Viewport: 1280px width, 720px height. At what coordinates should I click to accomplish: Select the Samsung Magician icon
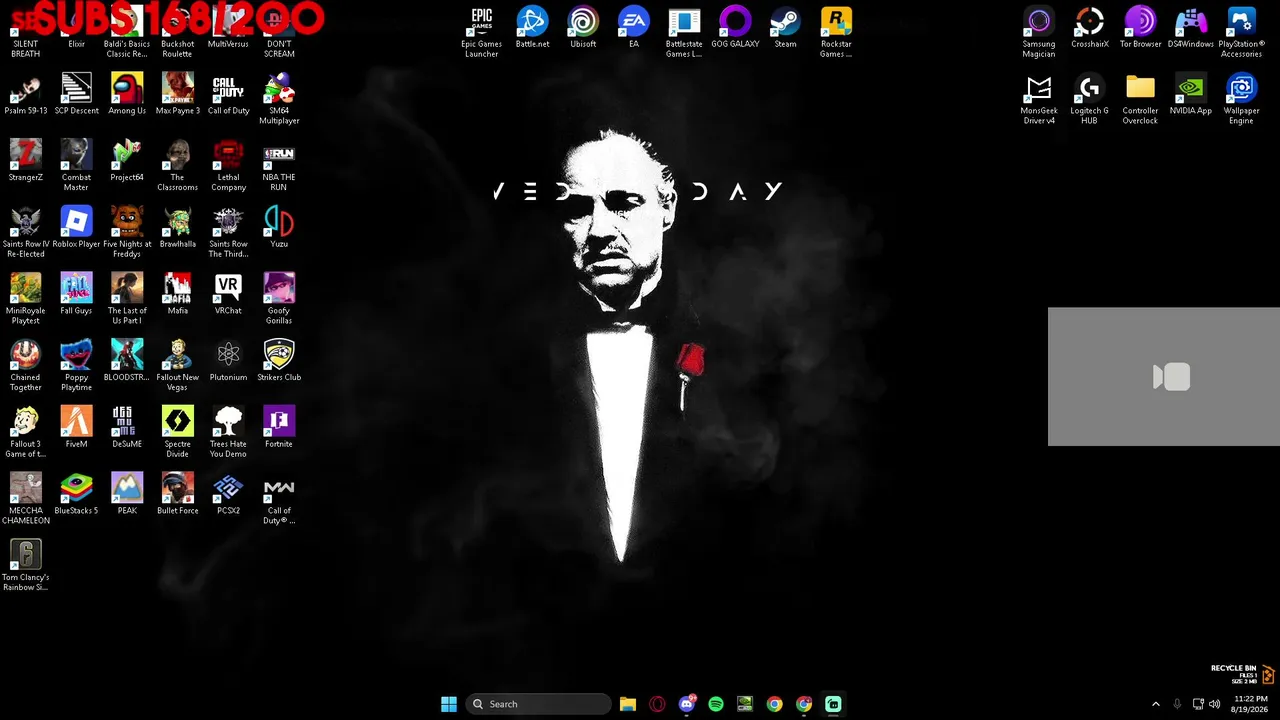(1039, 32)
